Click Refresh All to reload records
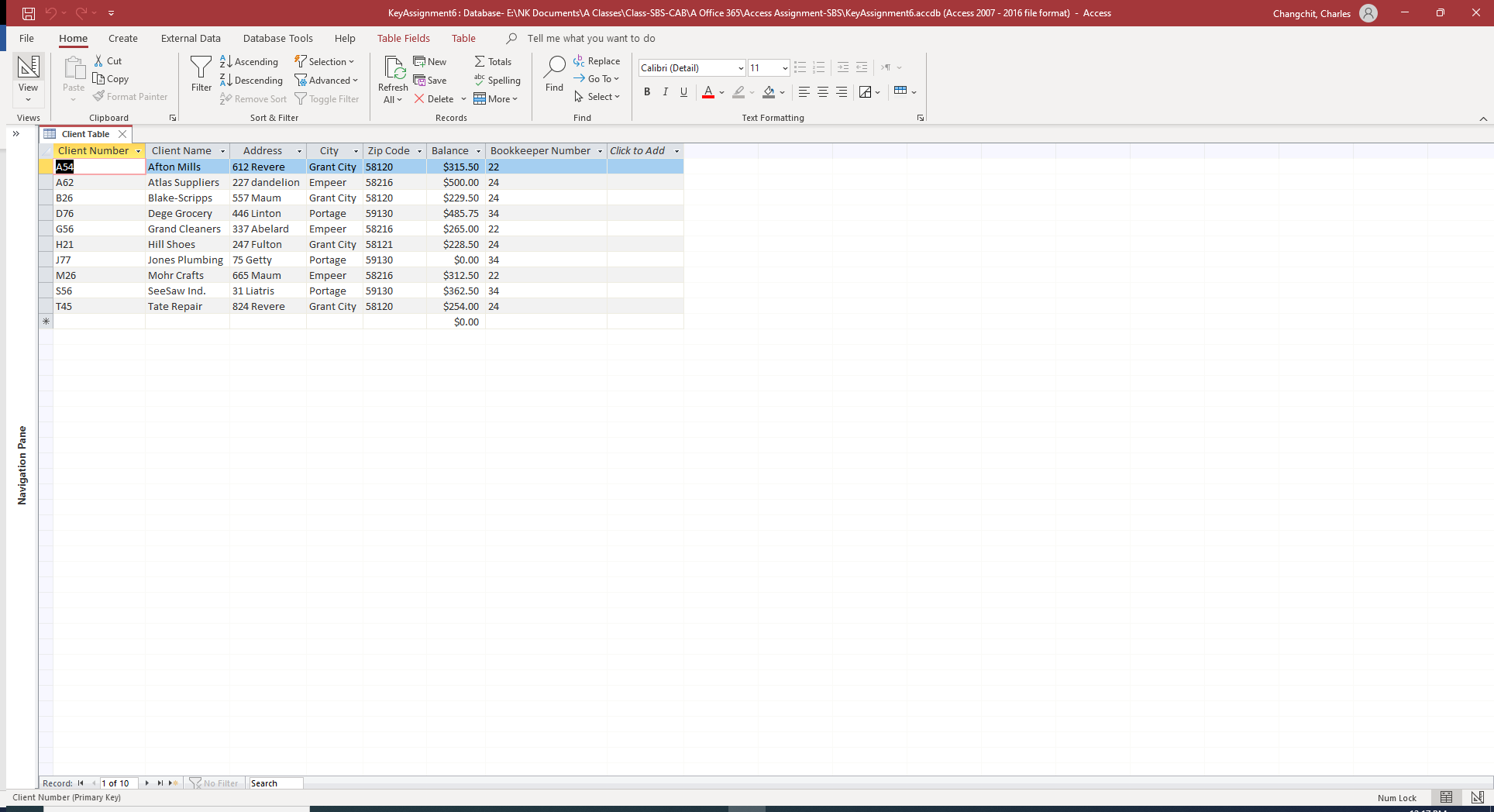 (392, 77)
